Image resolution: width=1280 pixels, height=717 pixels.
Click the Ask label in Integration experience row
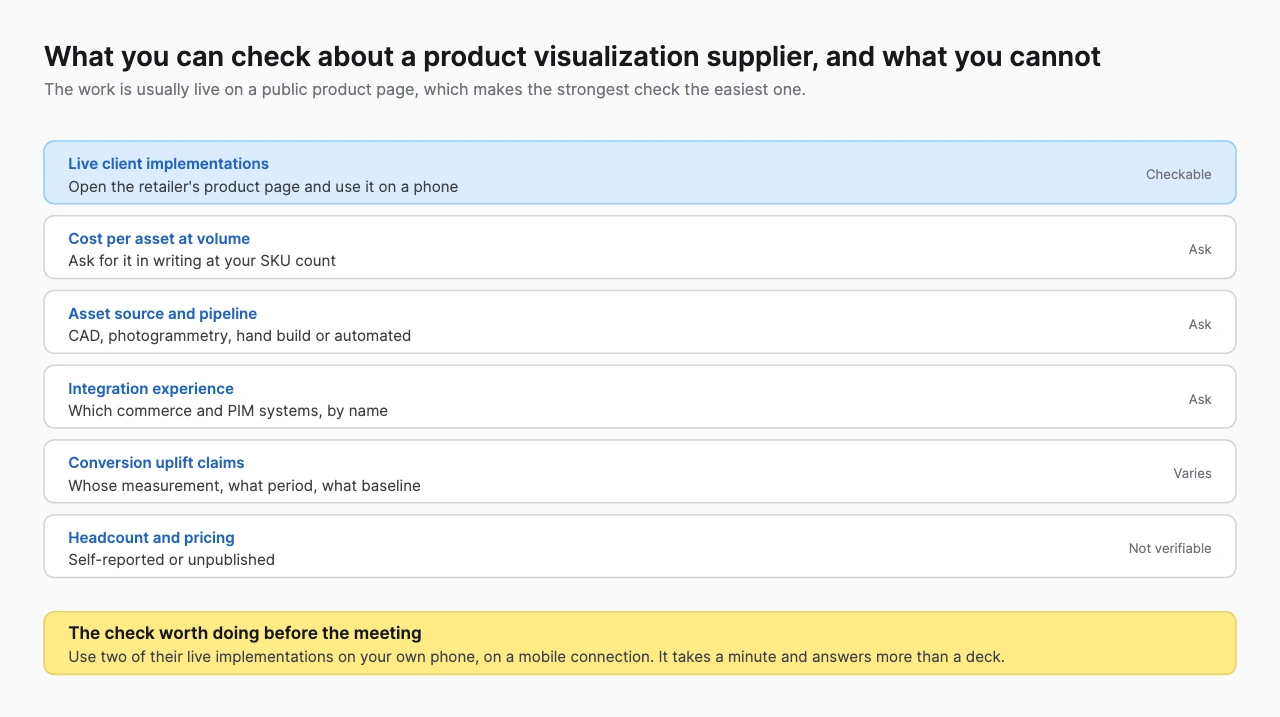click(1200, 399)
